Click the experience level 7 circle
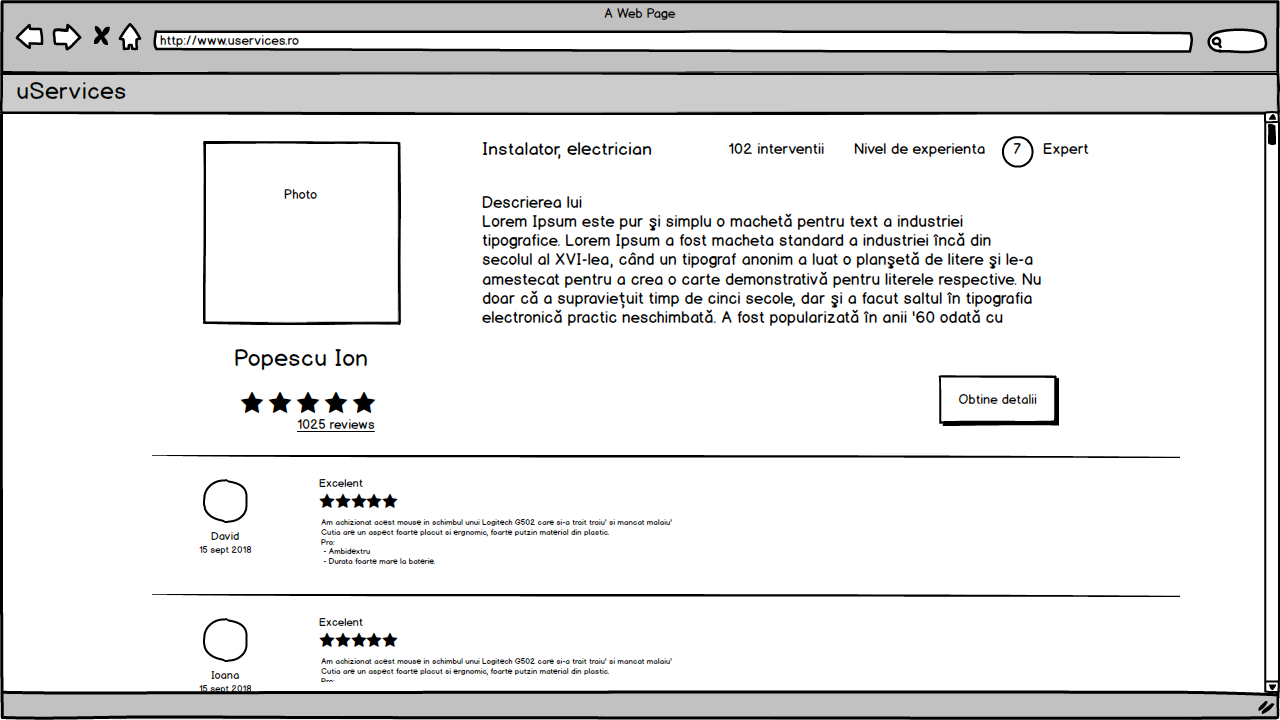The image size is (1280, 720). coord(1017,151)
